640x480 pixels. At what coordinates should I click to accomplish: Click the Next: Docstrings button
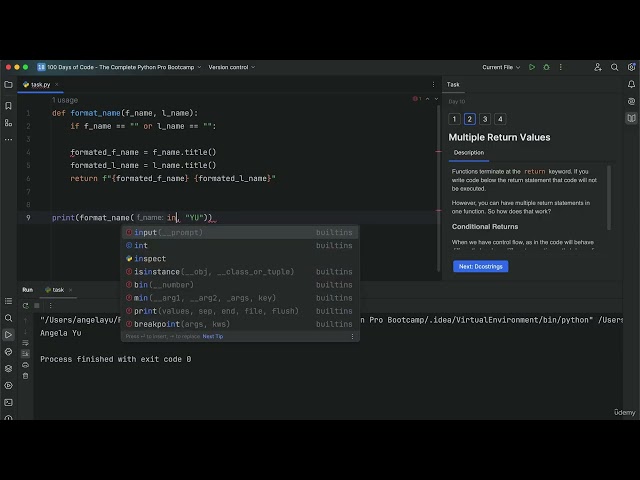(x=480, y=267)
